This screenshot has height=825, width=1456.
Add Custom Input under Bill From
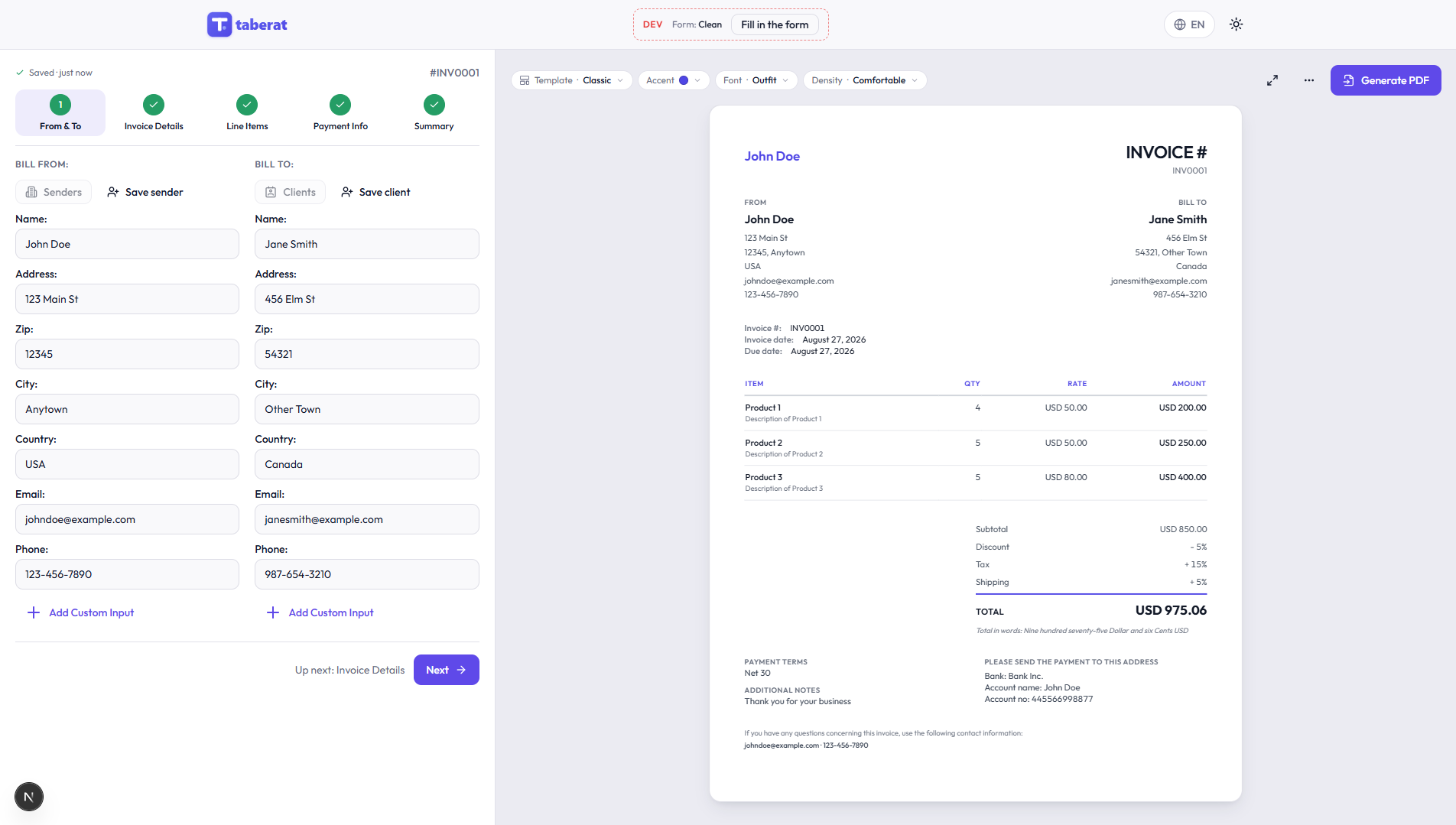(81, 612)
